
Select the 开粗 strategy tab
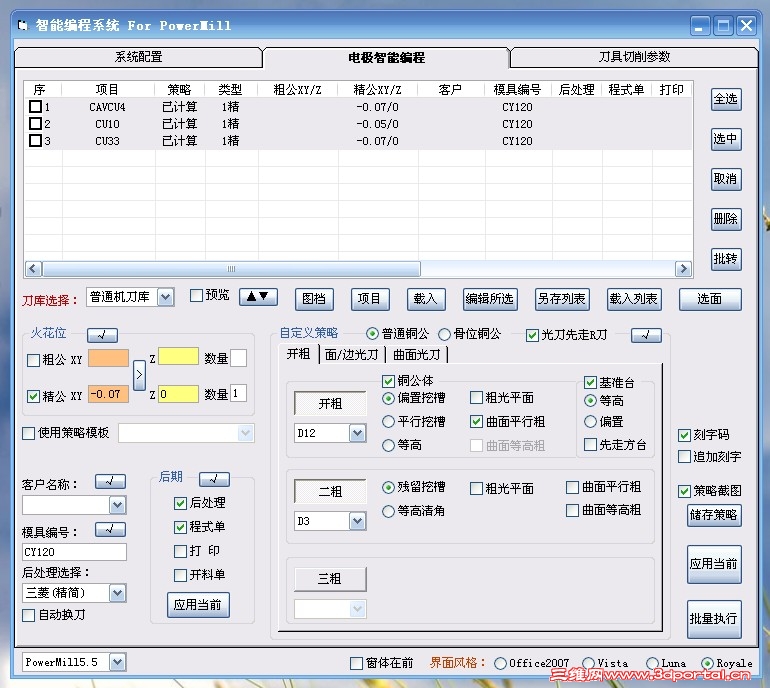coord(299,354)
